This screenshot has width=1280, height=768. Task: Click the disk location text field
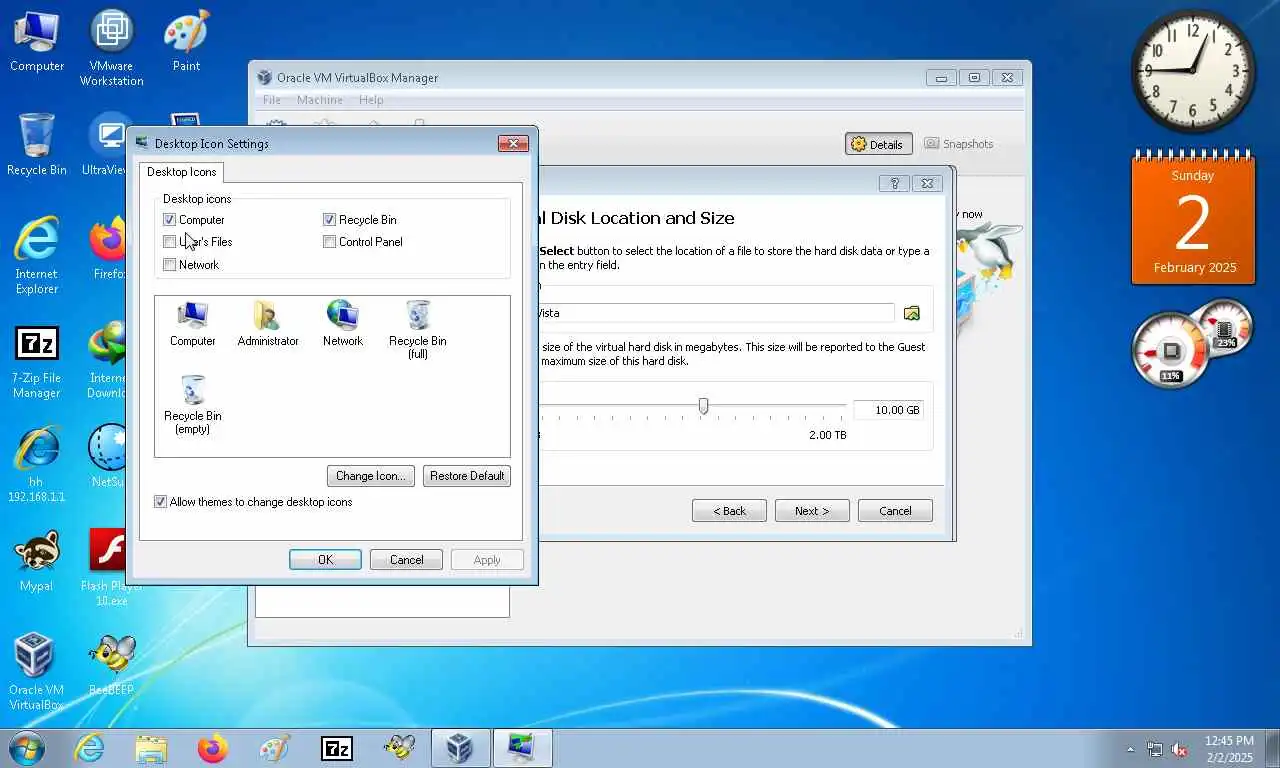pyautogui.click(x=716, y=313)
